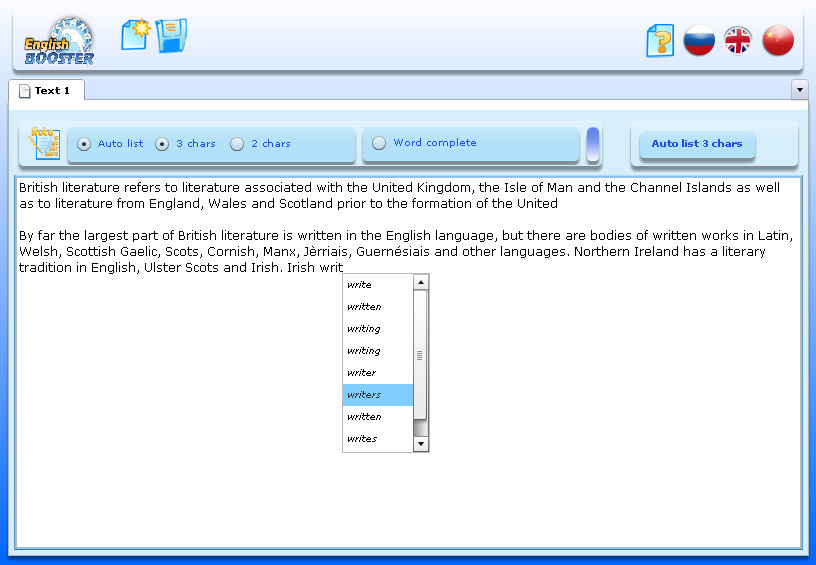Enable the Auto list radio option
This screenshot has height=565, width=816.
click(x=84, y=144)
